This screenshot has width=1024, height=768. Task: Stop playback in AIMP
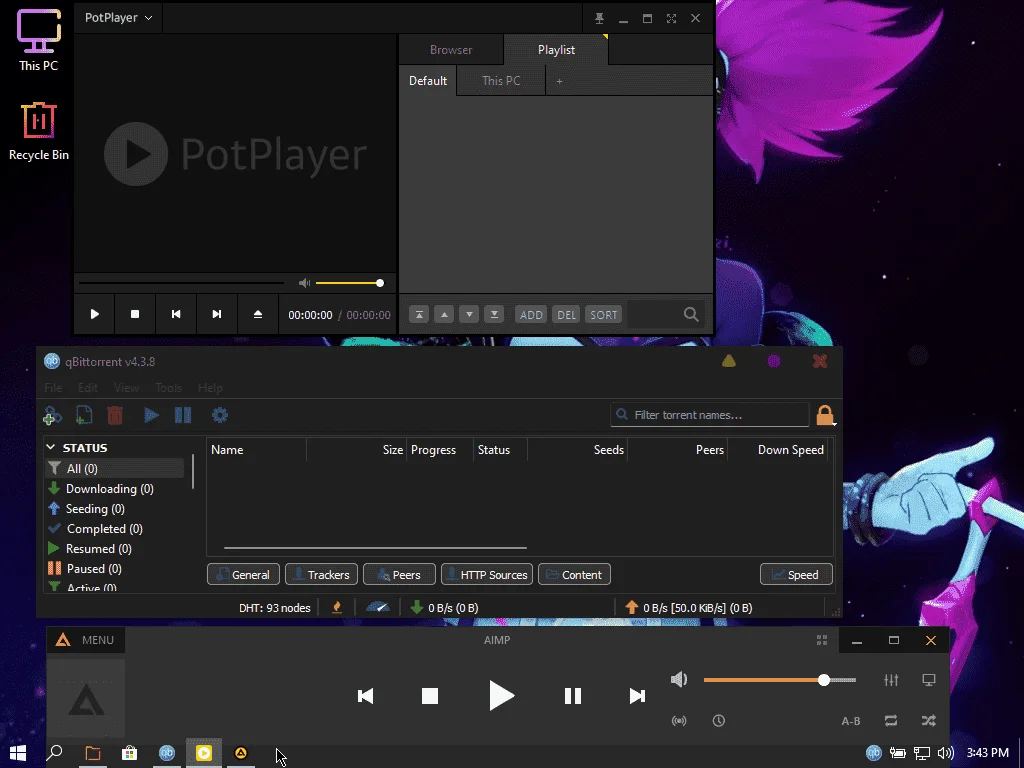430,696
